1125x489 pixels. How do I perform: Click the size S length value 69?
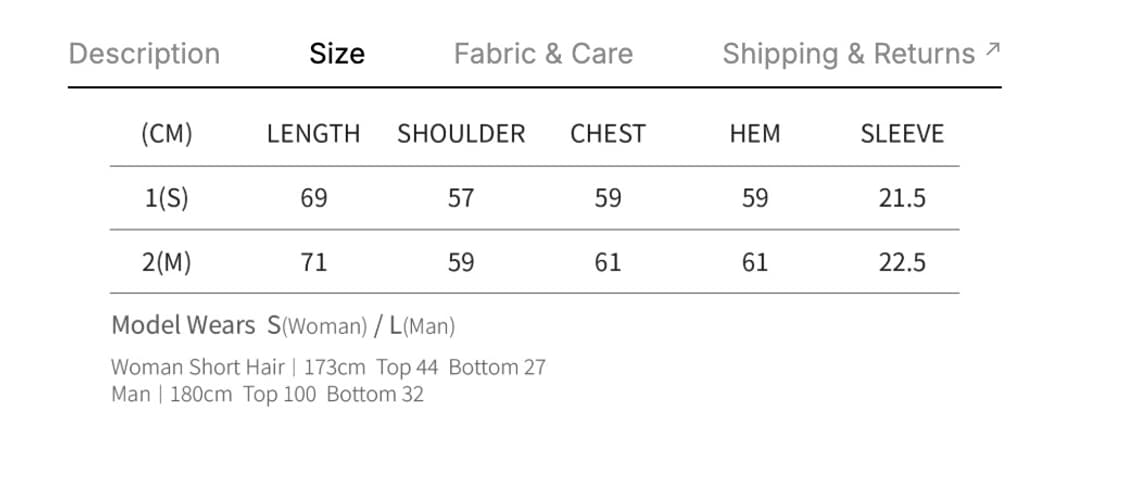(313, 198)
